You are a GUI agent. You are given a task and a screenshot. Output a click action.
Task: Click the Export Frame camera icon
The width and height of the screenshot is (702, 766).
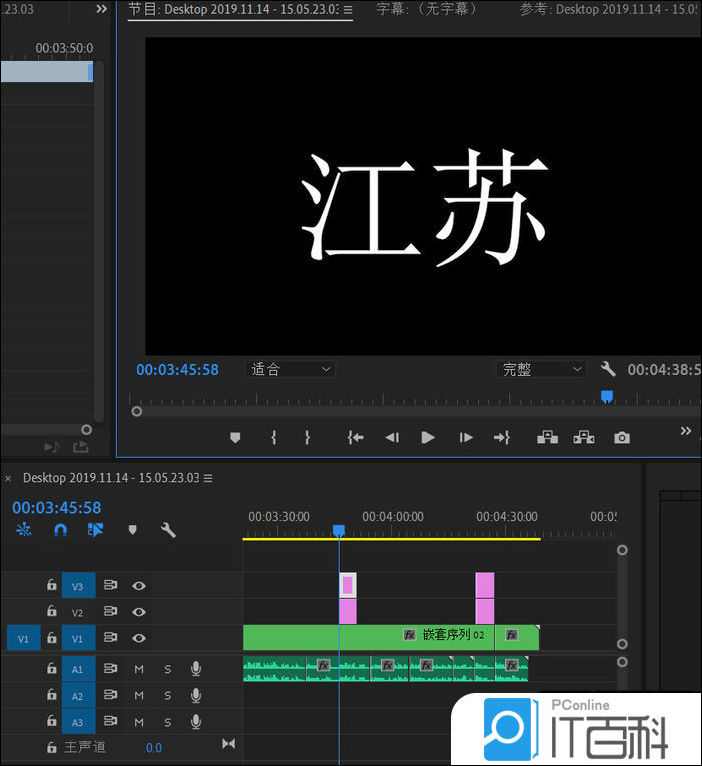pyautogui.click(x=622, y=437)
